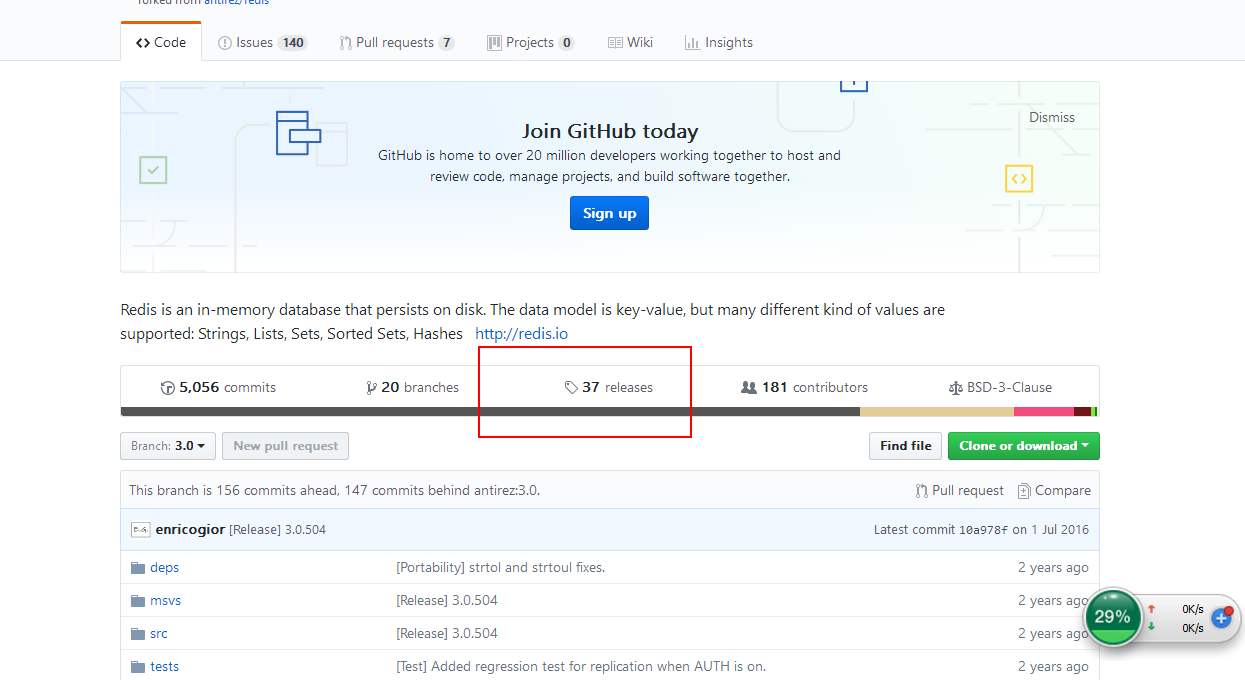Click the Projects count badge 0
Image resolution: width=1245 pixels, height=680 pixels.
tap(567, 43)
